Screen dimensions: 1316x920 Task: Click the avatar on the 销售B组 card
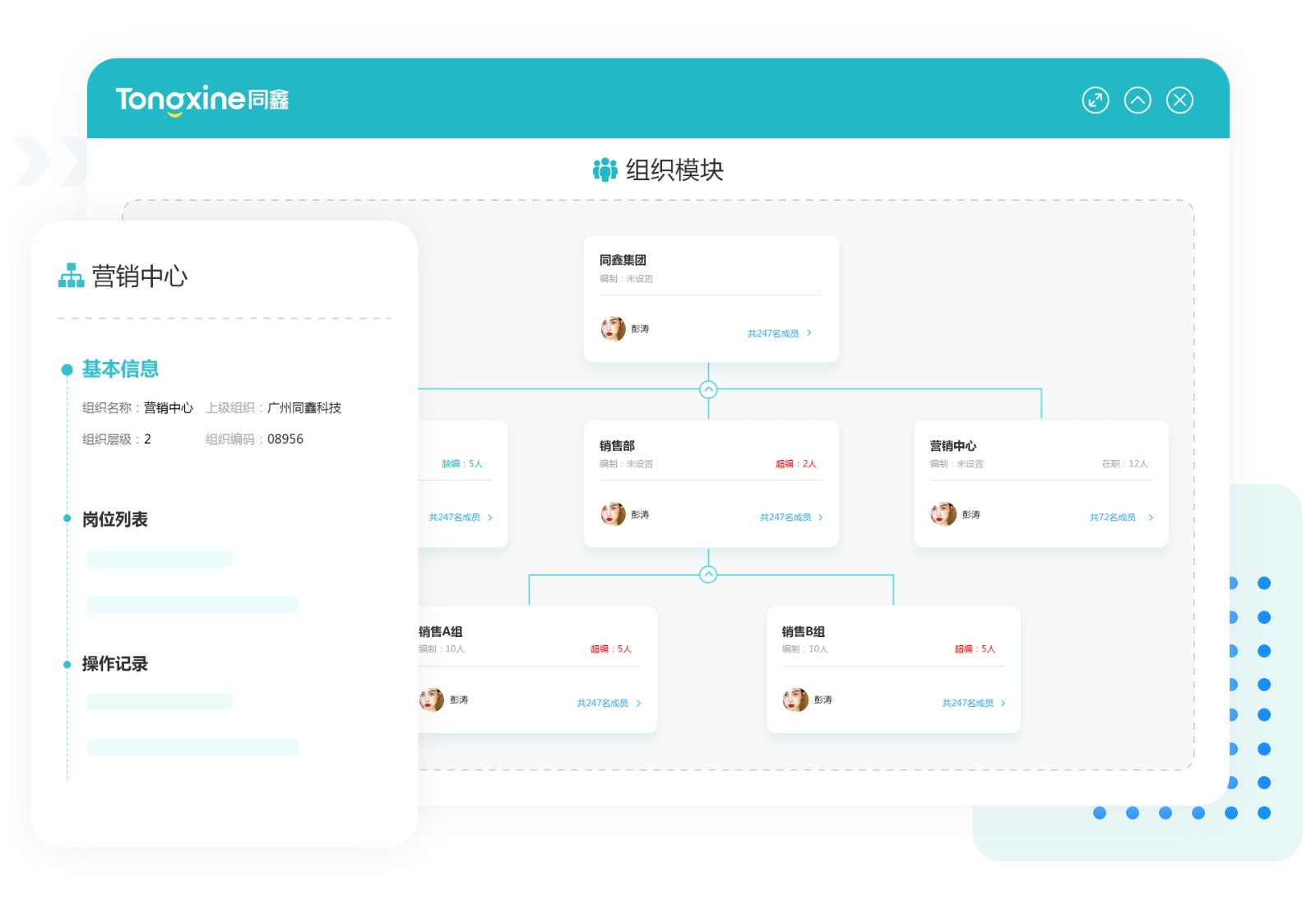(795, 699)
